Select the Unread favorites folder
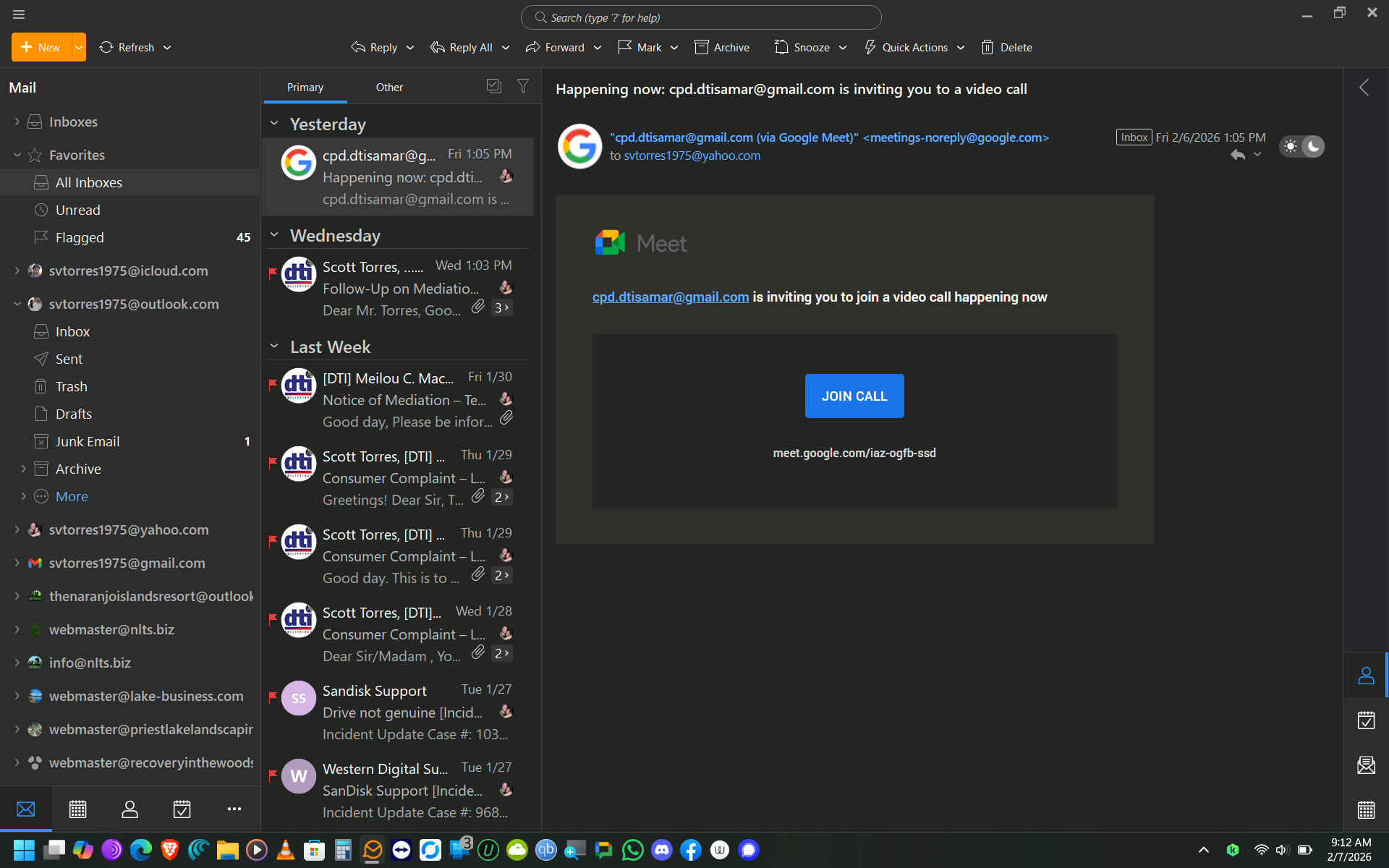1389x868 pixels. [x=77, y=210]
